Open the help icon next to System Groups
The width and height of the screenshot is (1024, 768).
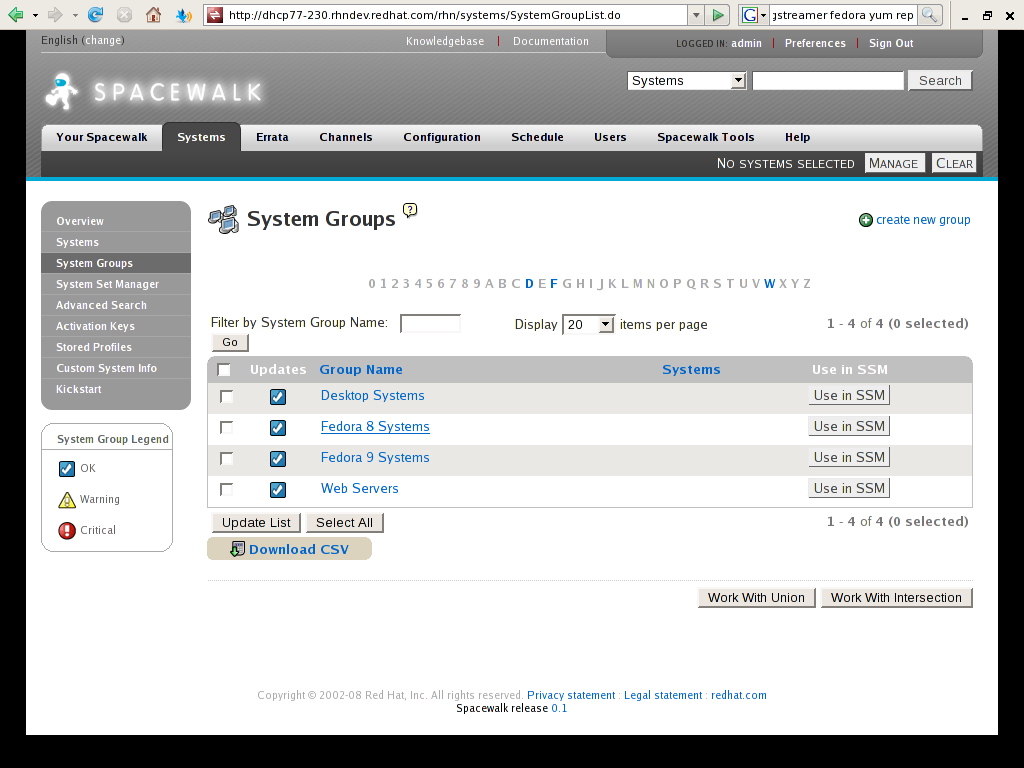[409, 210]
